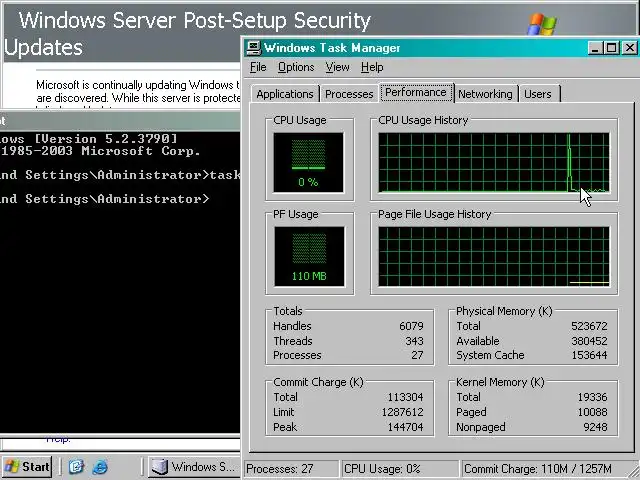Click Kernel Memory Nonpaged value 9248
Image resolution: width=640 pixels, height=480 pixels.
[x=595, y=427]
